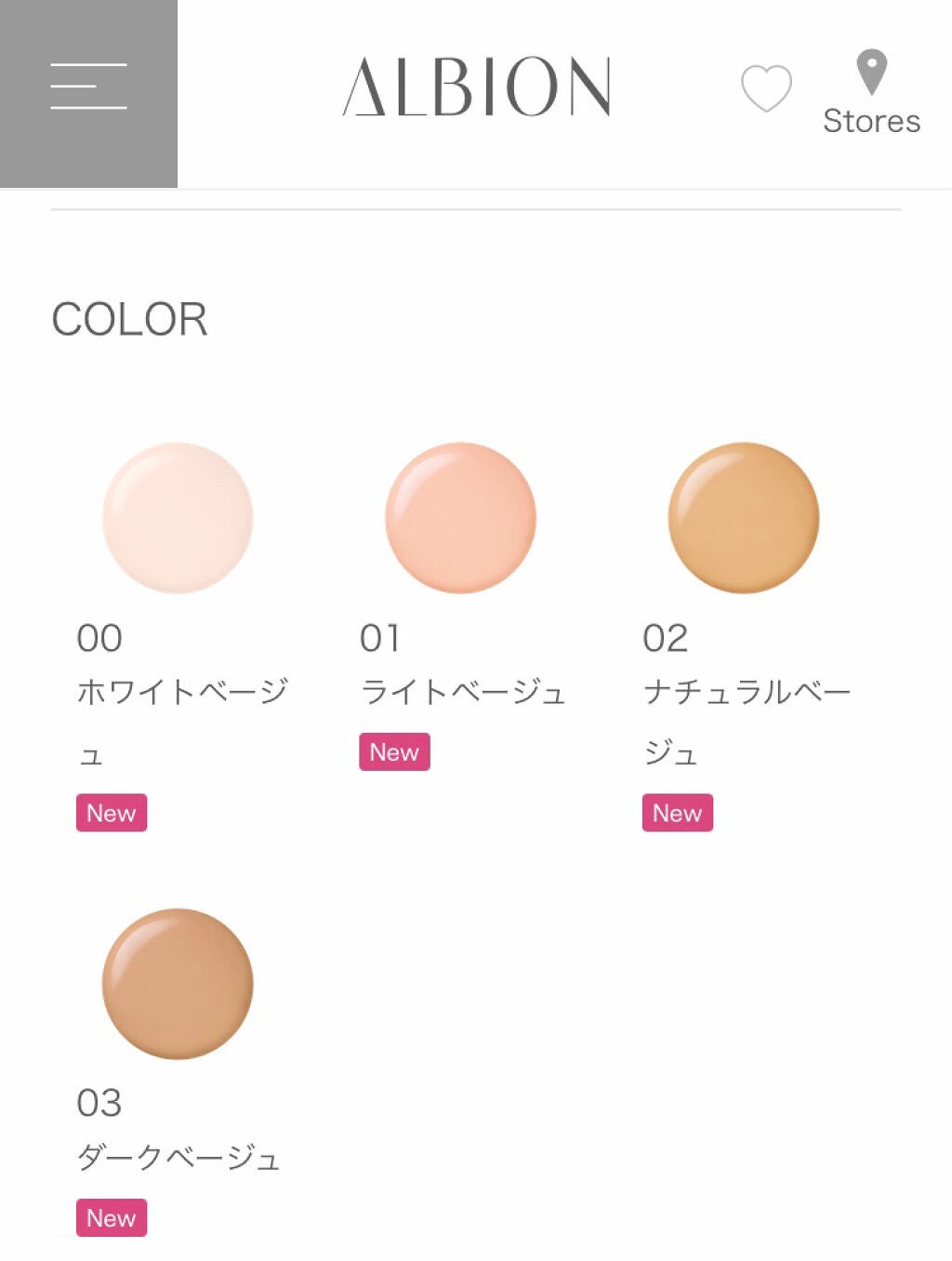This screenshot has height=1261, width=952.
Task: Select the 02 natural beige swatch
Action: 744,518
